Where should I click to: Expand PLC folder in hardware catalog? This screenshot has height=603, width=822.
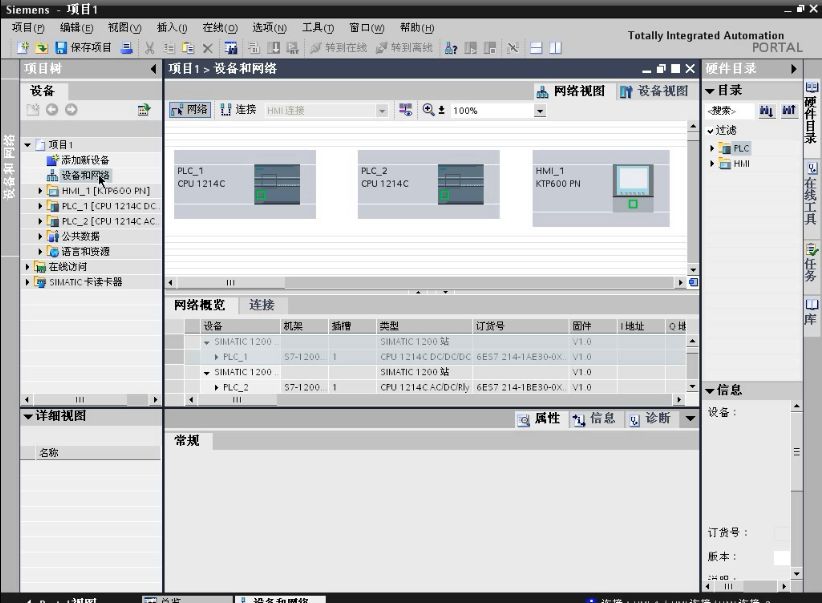(x=712, y=148)
